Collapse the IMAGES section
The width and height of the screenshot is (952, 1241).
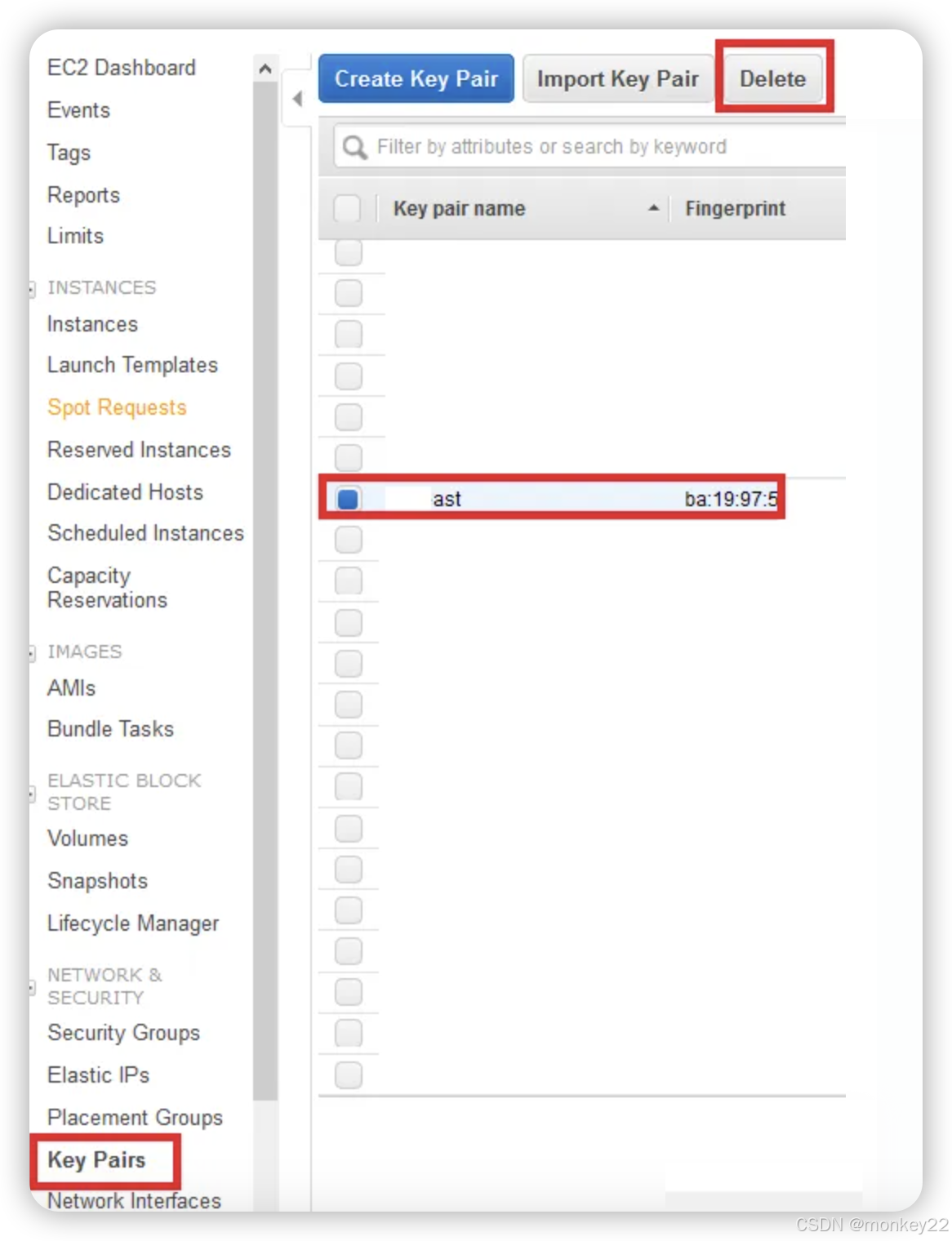(x=32, y=652)
